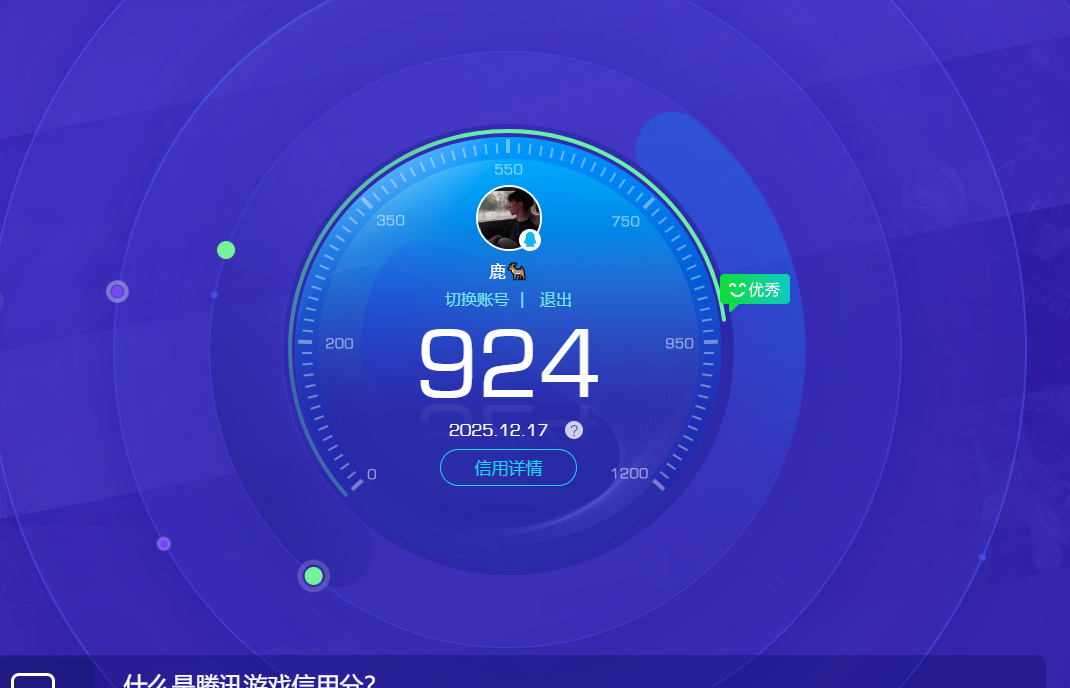Viewport: 1070px width, 688px height.
Task: Switch account via 切换账号 link
Action: click(x=476, y=300)
